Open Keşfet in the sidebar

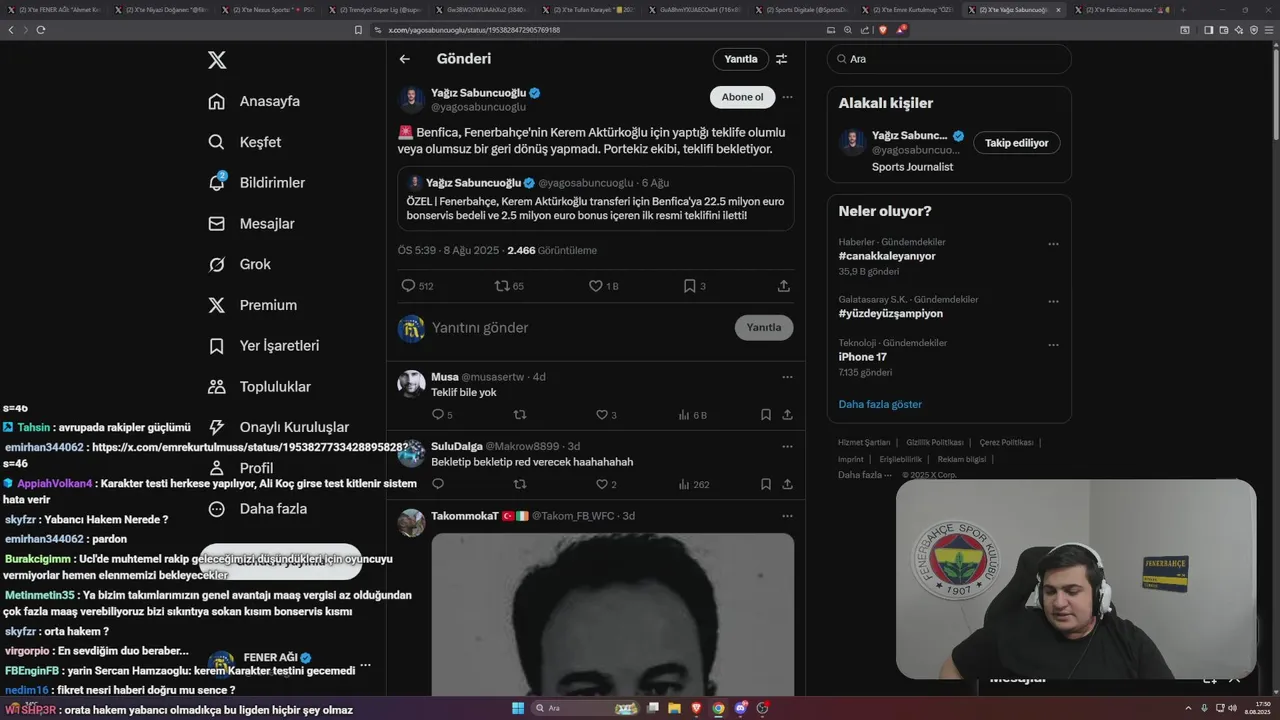click(x=244, y=142)
